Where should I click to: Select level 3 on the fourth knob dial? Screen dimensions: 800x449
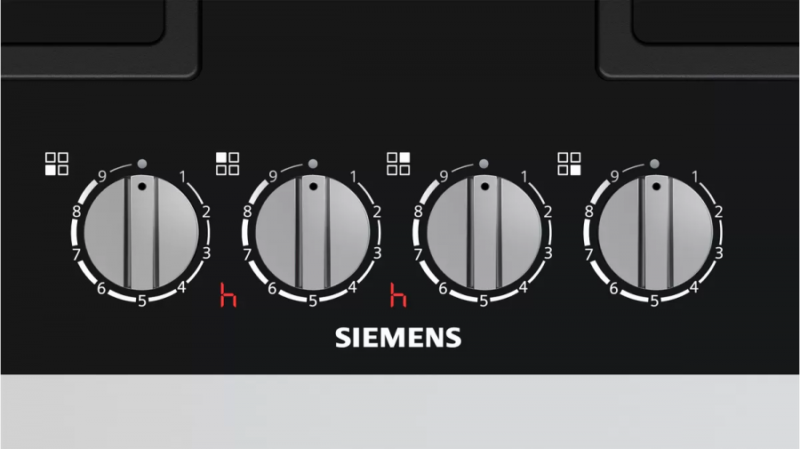pyautogui.click(x=718, y=253)
